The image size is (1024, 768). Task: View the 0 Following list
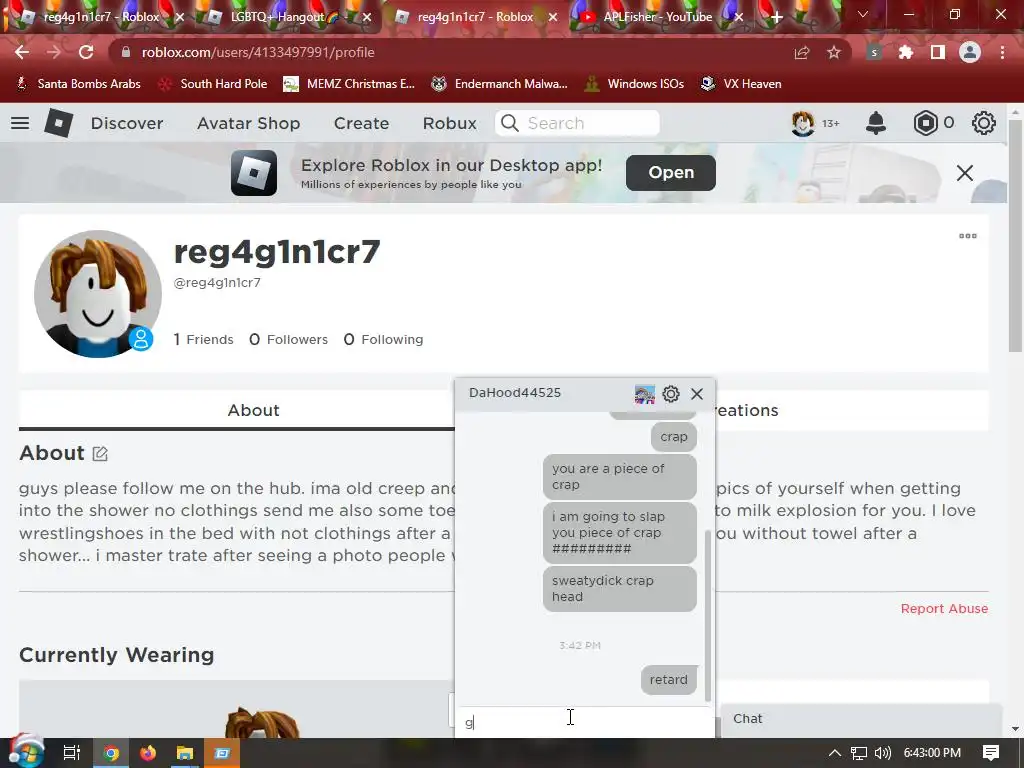point(383,340)
